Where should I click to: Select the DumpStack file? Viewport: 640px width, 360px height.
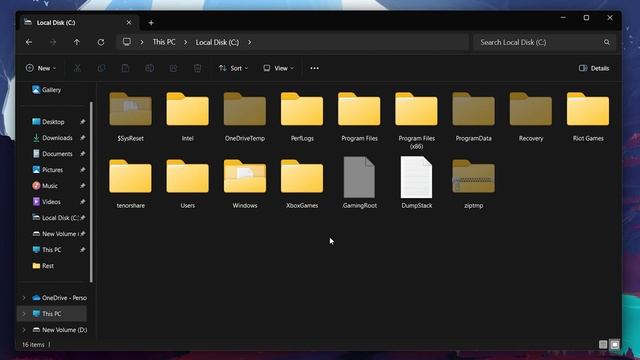coord(416,183)
